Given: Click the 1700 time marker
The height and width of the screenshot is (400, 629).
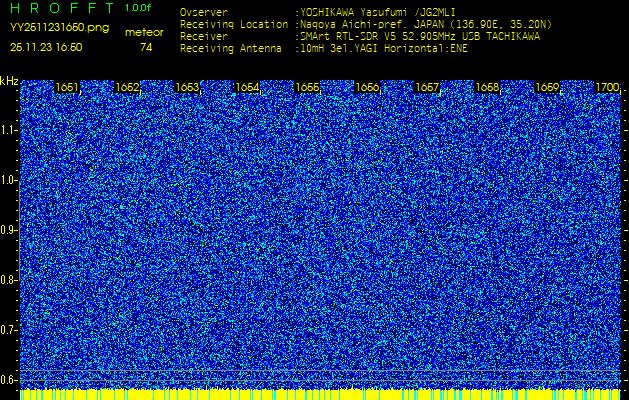Looking at the screenshot, I should [x=607, y=87].
